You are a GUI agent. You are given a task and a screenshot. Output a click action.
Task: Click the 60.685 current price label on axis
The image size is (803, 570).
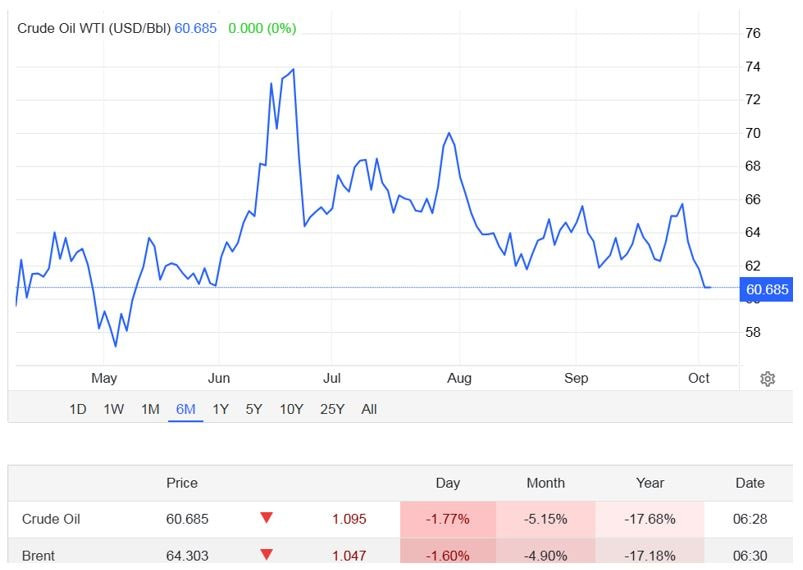(767, 290)
